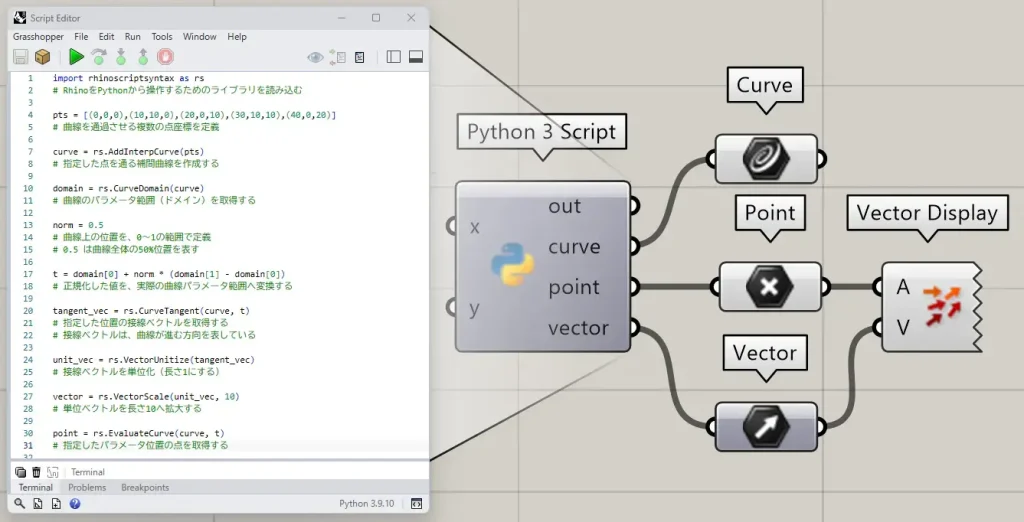
Task: Open the Tools menu
Action: coord(162,37)
